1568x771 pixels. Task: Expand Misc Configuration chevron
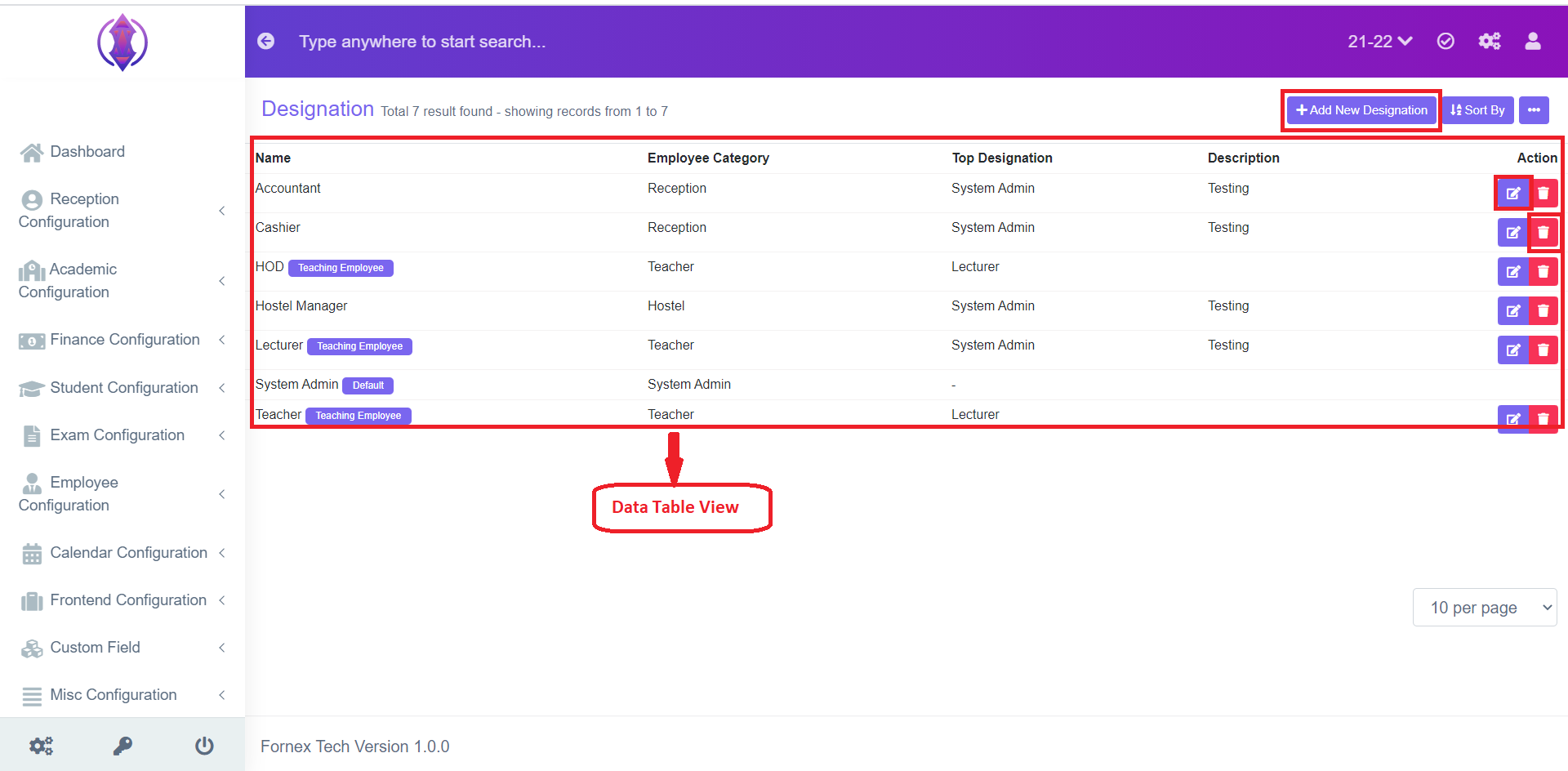[222, 695]
